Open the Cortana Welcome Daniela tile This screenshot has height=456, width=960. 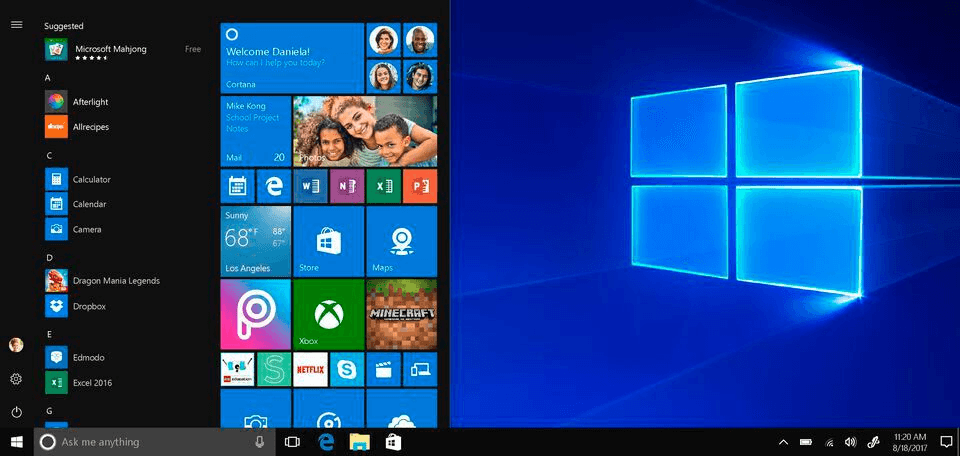pos(292,58)
